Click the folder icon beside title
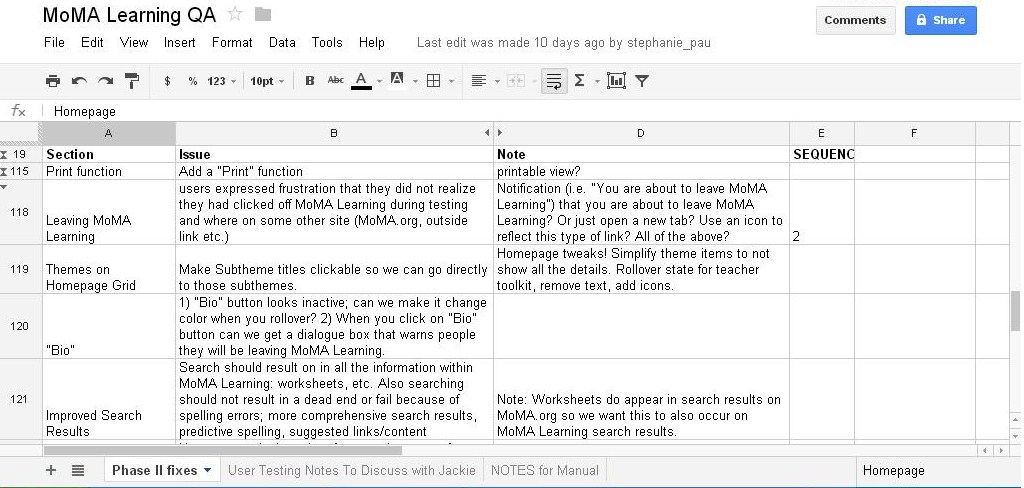1024x488 pixels. point(263,14)
